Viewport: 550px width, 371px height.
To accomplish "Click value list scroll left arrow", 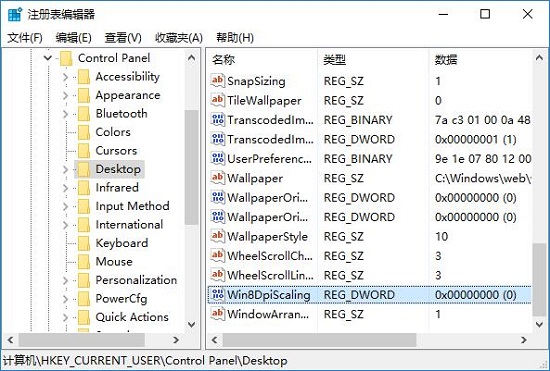I will tap(215, 339).
